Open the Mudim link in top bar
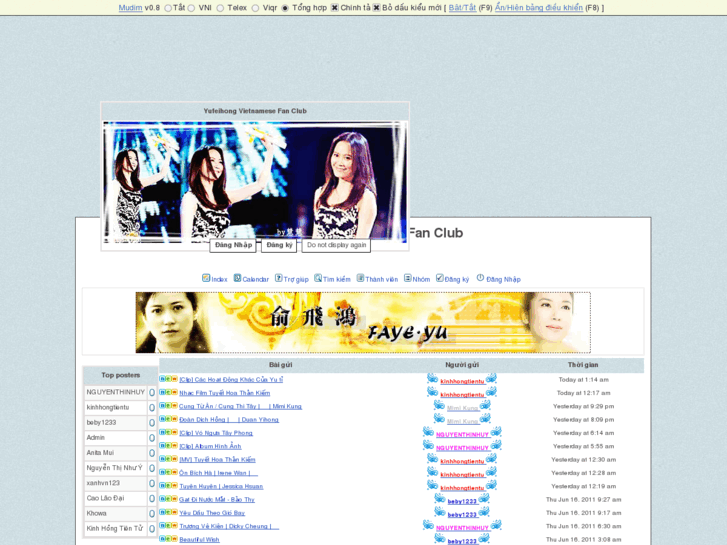 pos(130,8)
